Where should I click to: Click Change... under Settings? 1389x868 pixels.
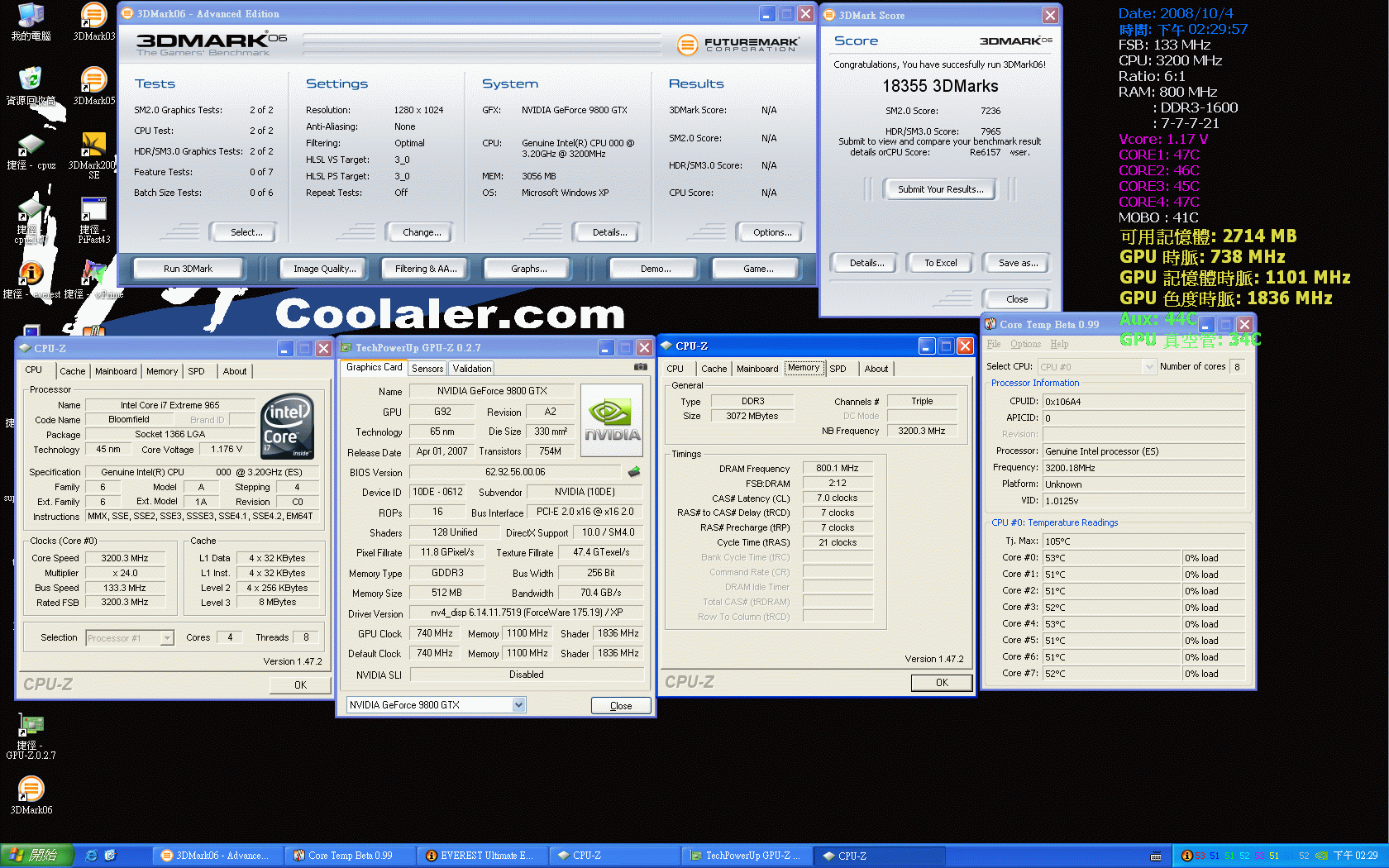pos(422,232)
